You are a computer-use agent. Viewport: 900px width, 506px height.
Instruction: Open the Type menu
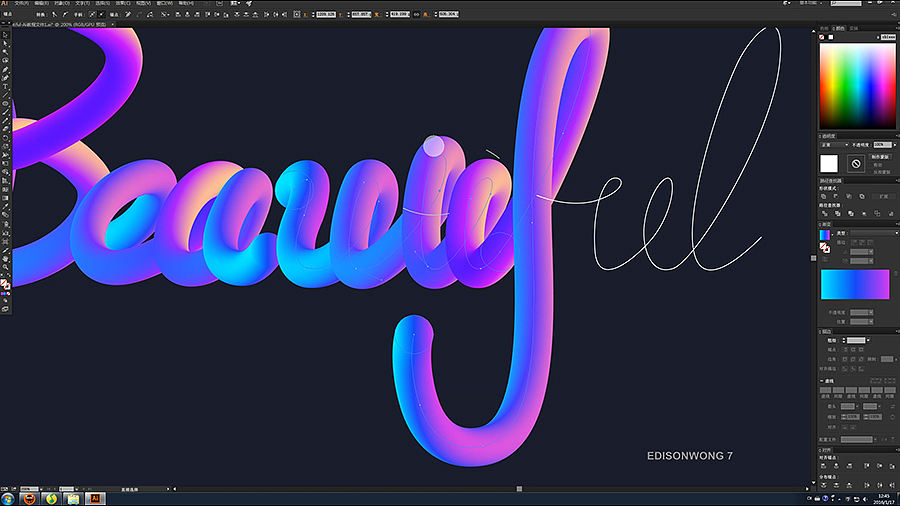point(82,3)
